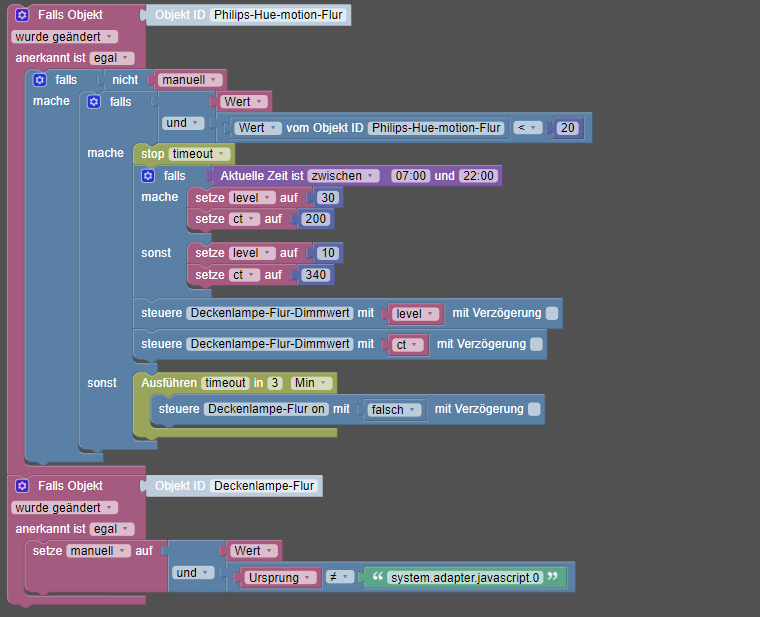Open the '<' comparison operator dropdown

(528, 128)
